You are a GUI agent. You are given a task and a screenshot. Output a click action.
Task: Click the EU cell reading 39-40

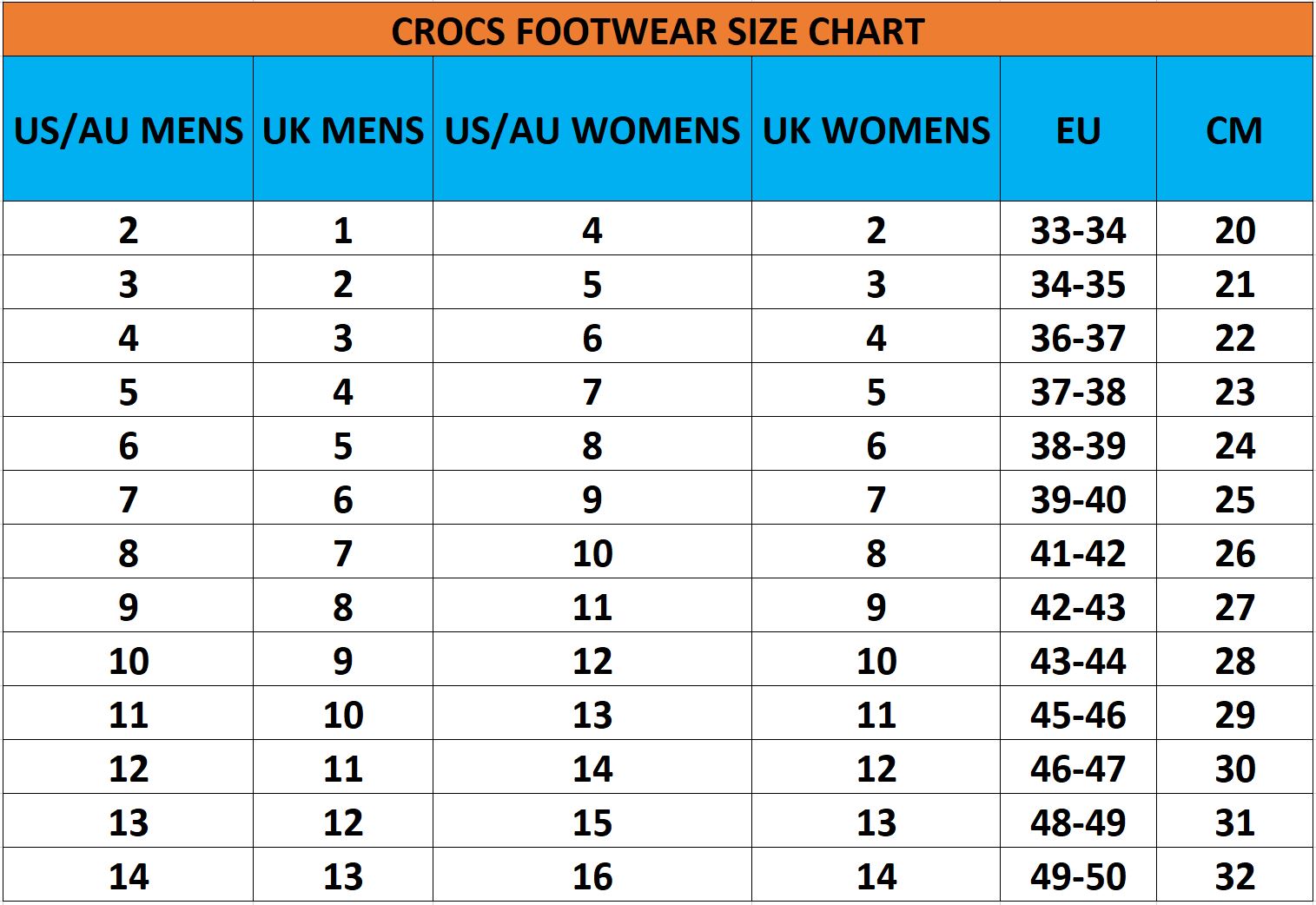coord(1078,499)
